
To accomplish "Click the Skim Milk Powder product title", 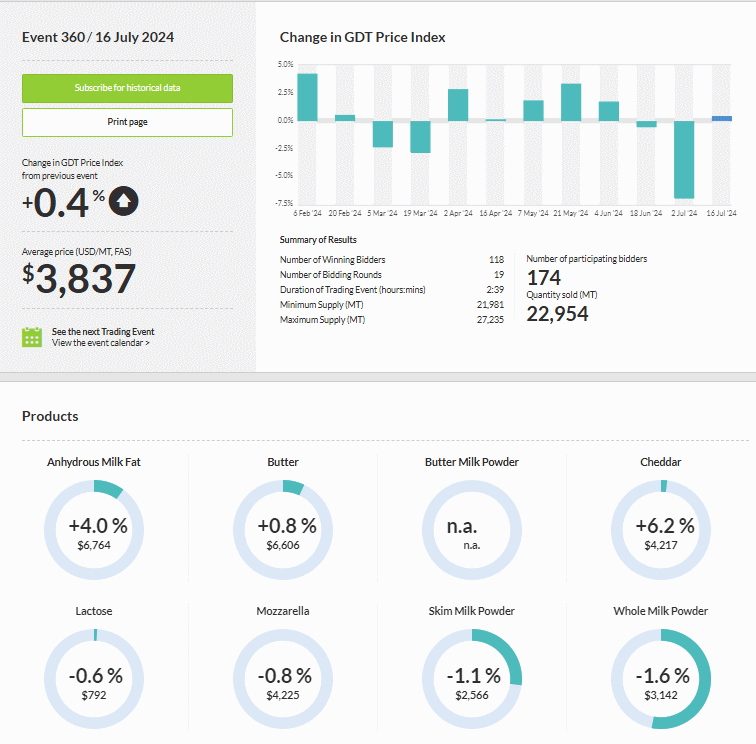I will point(472,611).
